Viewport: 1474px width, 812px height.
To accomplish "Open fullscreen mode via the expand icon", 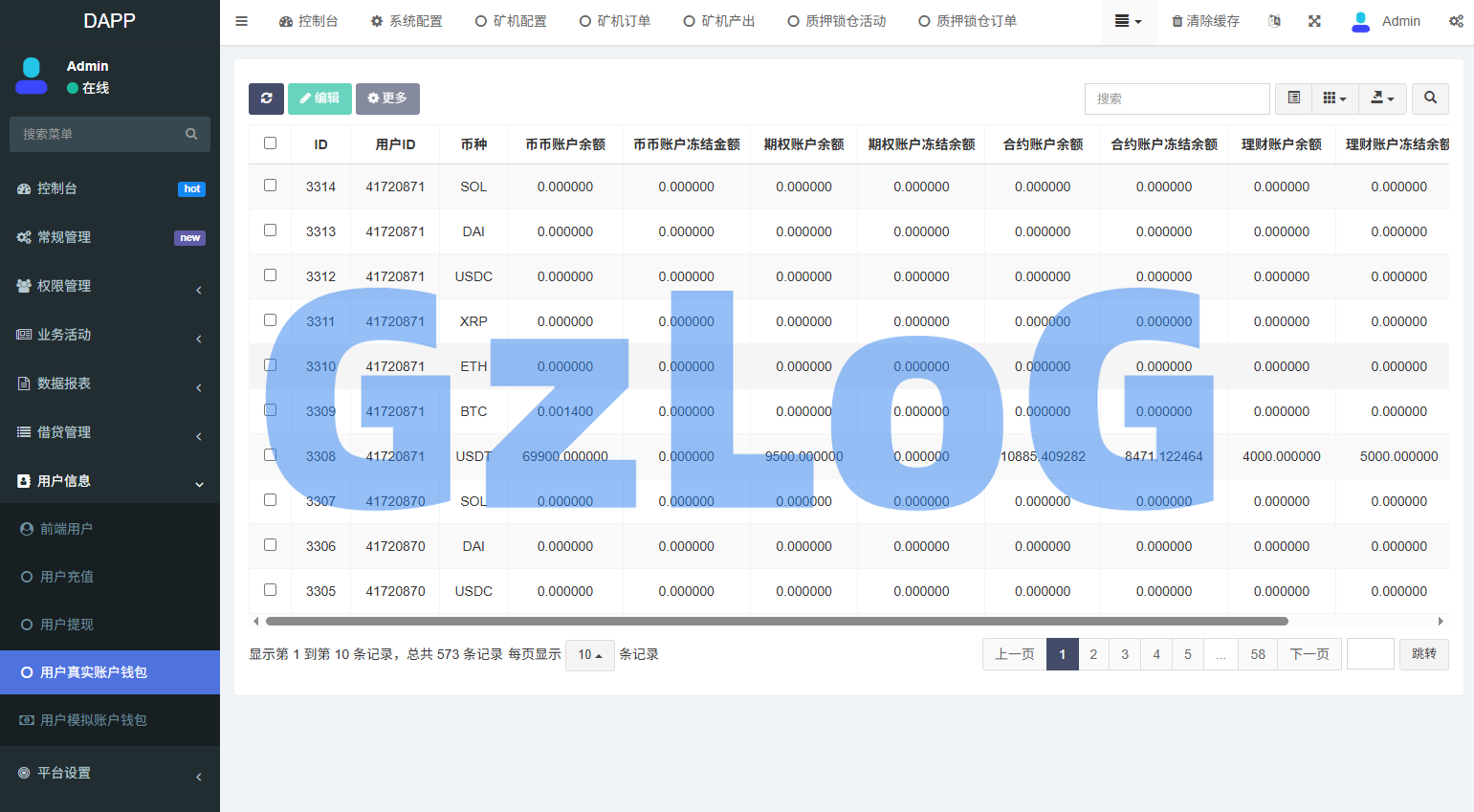I will (1314, 20).
